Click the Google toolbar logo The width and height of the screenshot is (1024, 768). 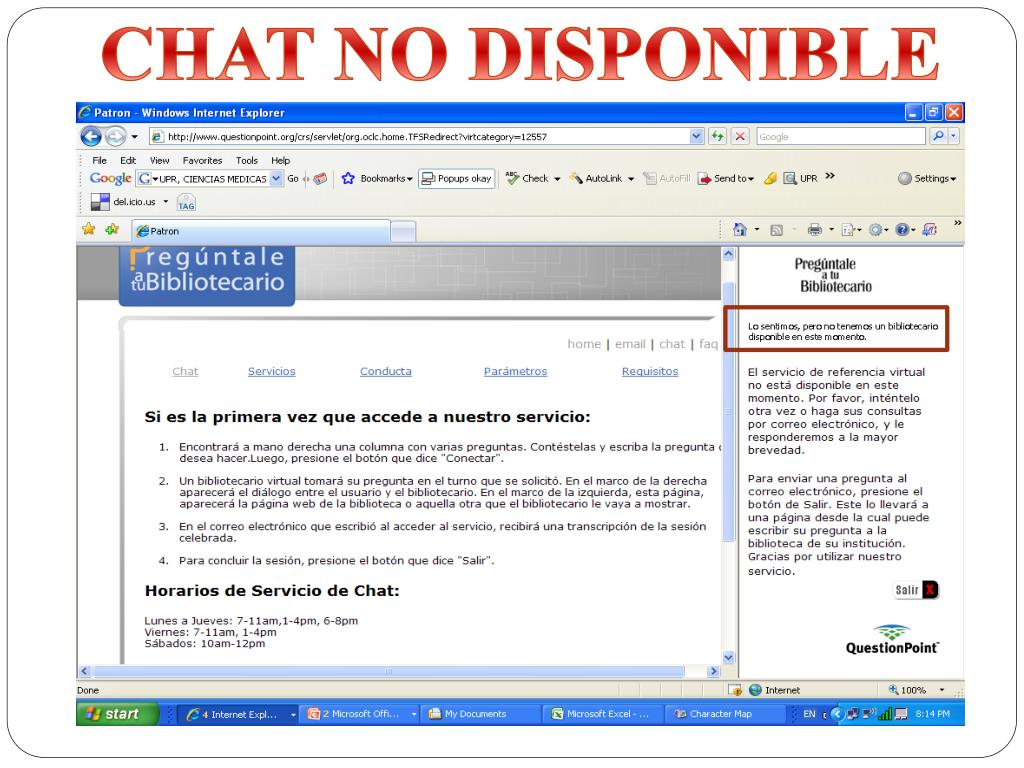111,178
